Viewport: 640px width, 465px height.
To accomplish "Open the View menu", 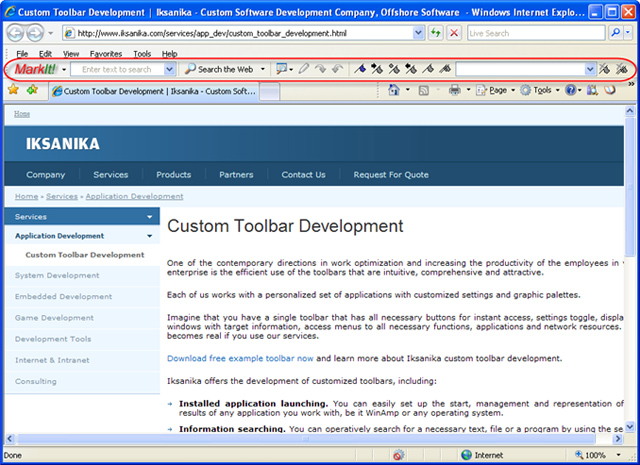I will [x=71, y=54].
